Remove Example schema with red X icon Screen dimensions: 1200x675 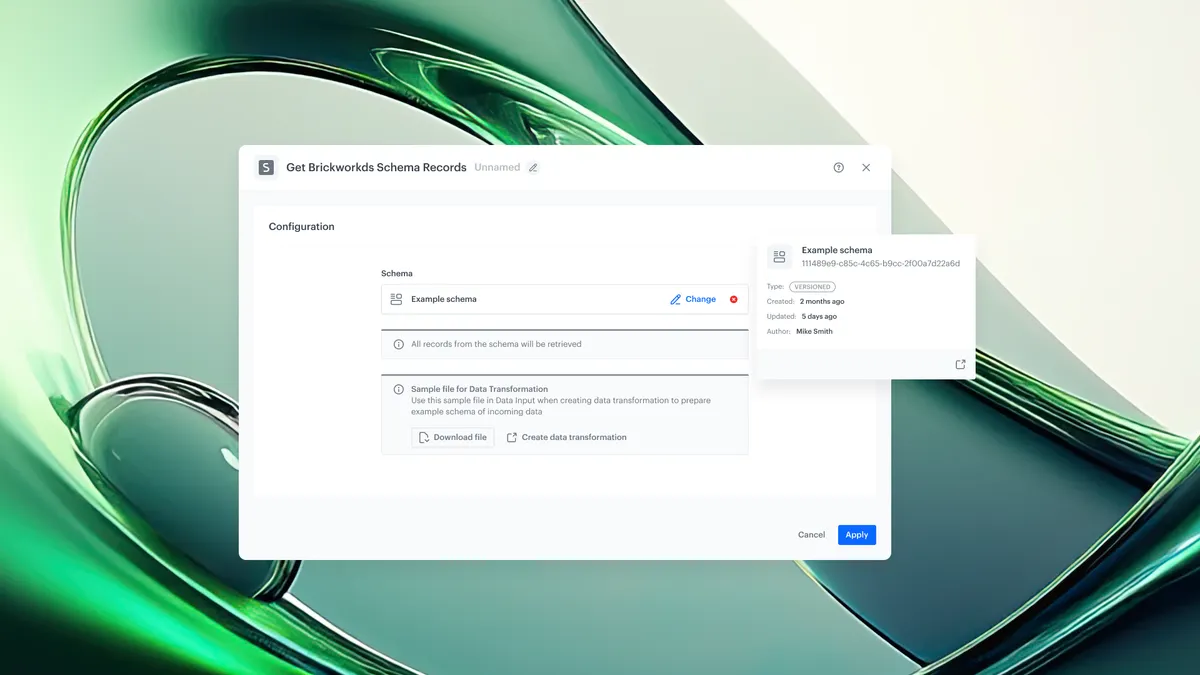[x=734, y=299]
